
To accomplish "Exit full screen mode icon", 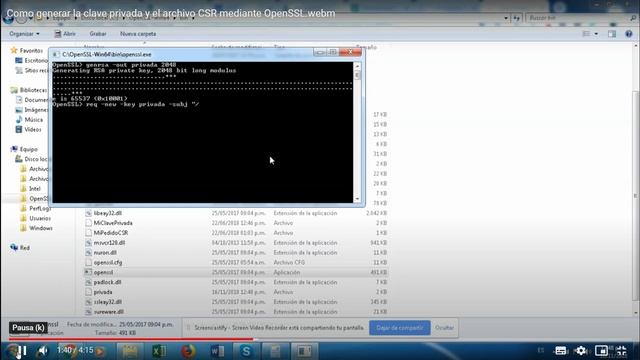I will [621, 351].
